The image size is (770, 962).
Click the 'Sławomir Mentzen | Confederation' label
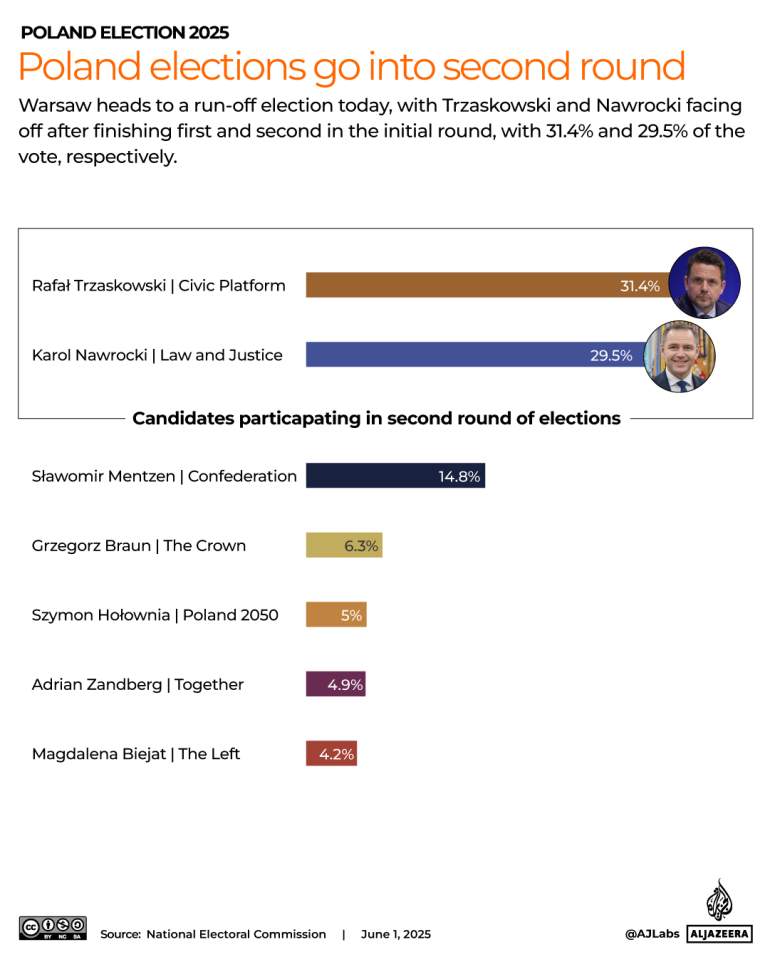click(164, 476)
